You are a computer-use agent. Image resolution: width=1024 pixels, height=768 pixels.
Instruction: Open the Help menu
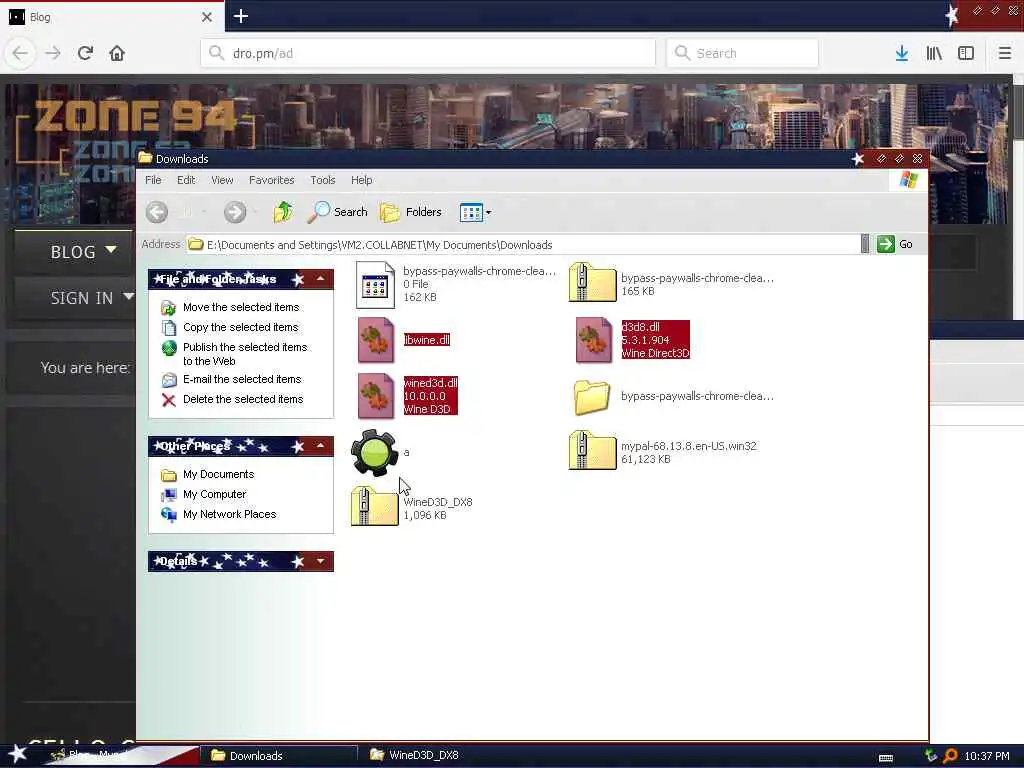pos(361,180)
